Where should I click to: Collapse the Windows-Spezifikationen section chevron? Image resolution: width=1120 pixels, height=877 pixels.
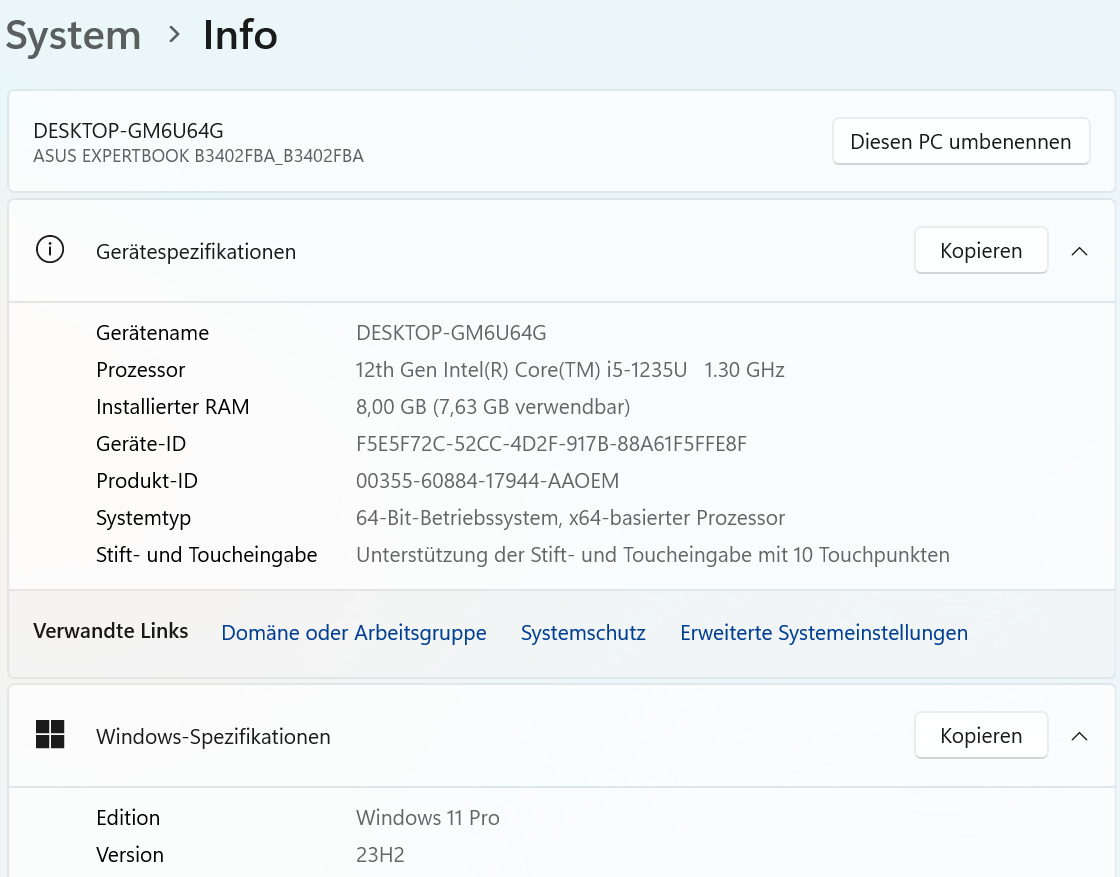1079,736
